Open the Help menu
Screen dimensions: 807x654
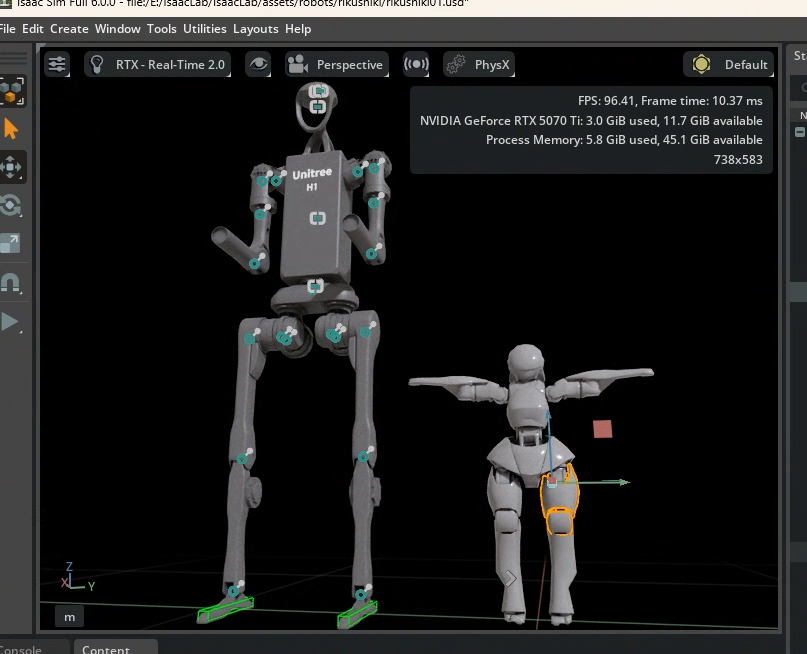pyautogui.click(x=298, y=29)
